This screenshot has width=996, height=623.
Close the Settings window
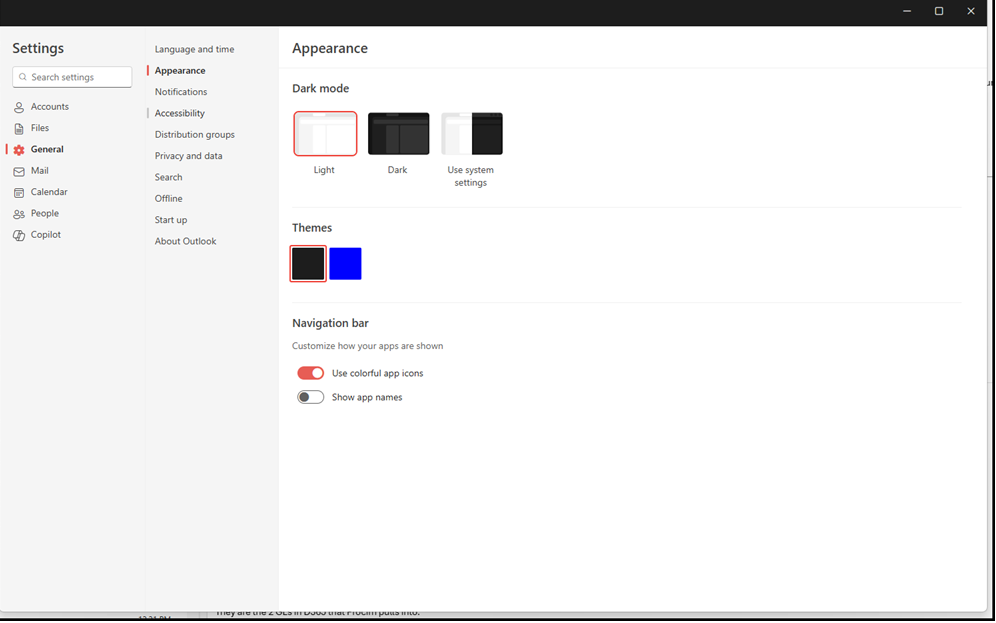pyautogui.click(x=971, y=11)
